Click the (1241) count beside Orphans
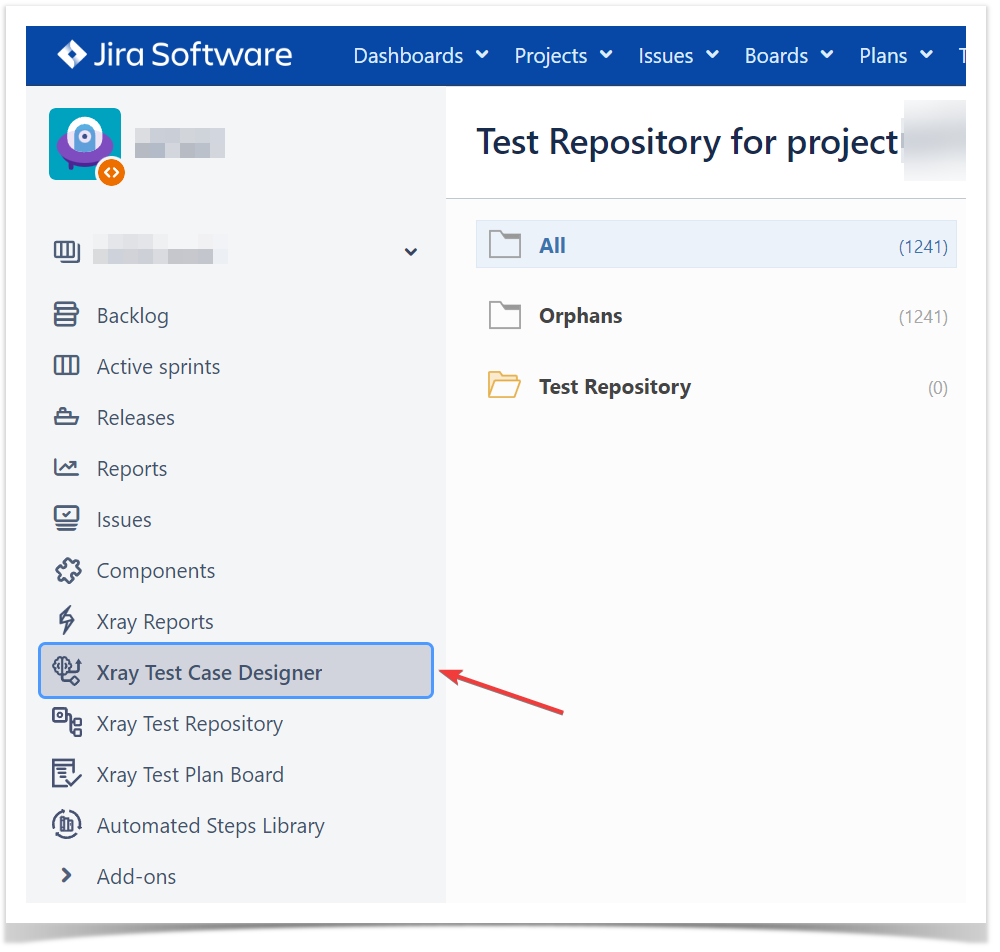Image resolution: width=1000 pixels, height=952 pixels. tap(923, 317)
